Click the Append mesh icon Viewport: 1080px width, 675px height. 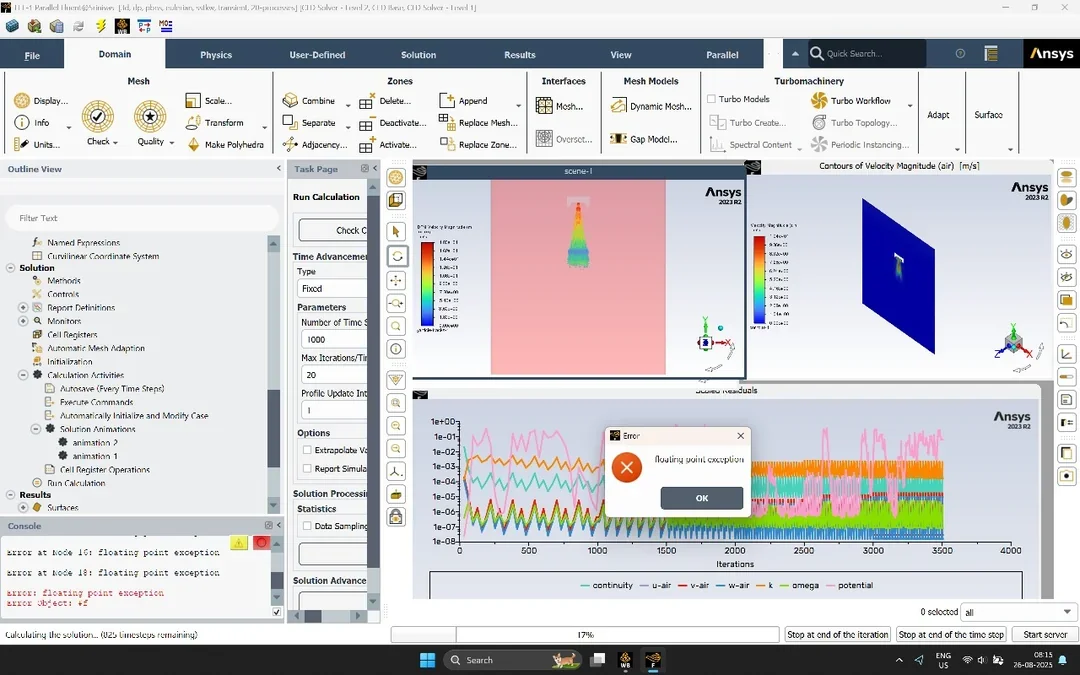[x=446, y=101]
